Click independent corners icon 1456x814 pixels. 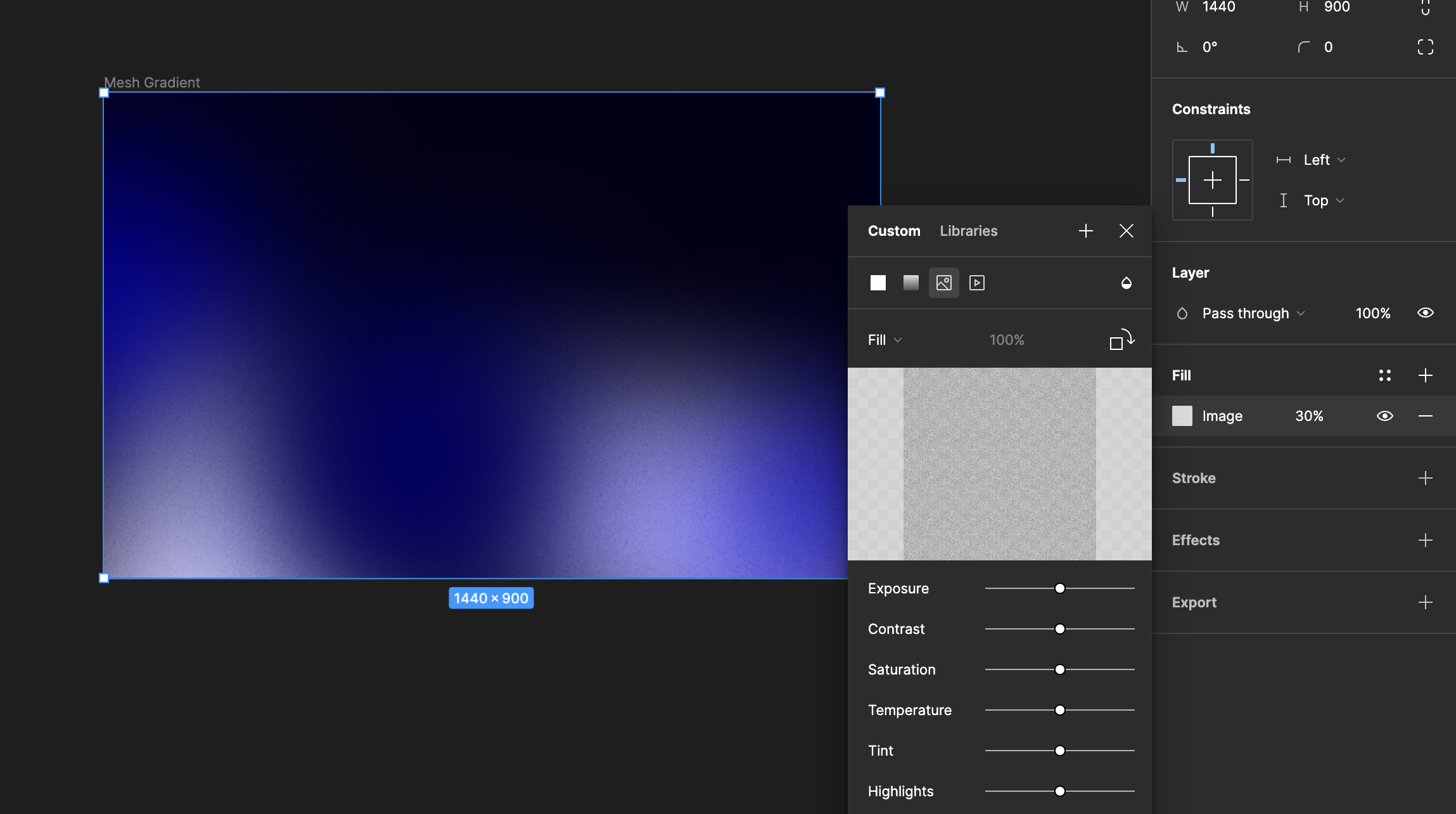point(1425,47)
